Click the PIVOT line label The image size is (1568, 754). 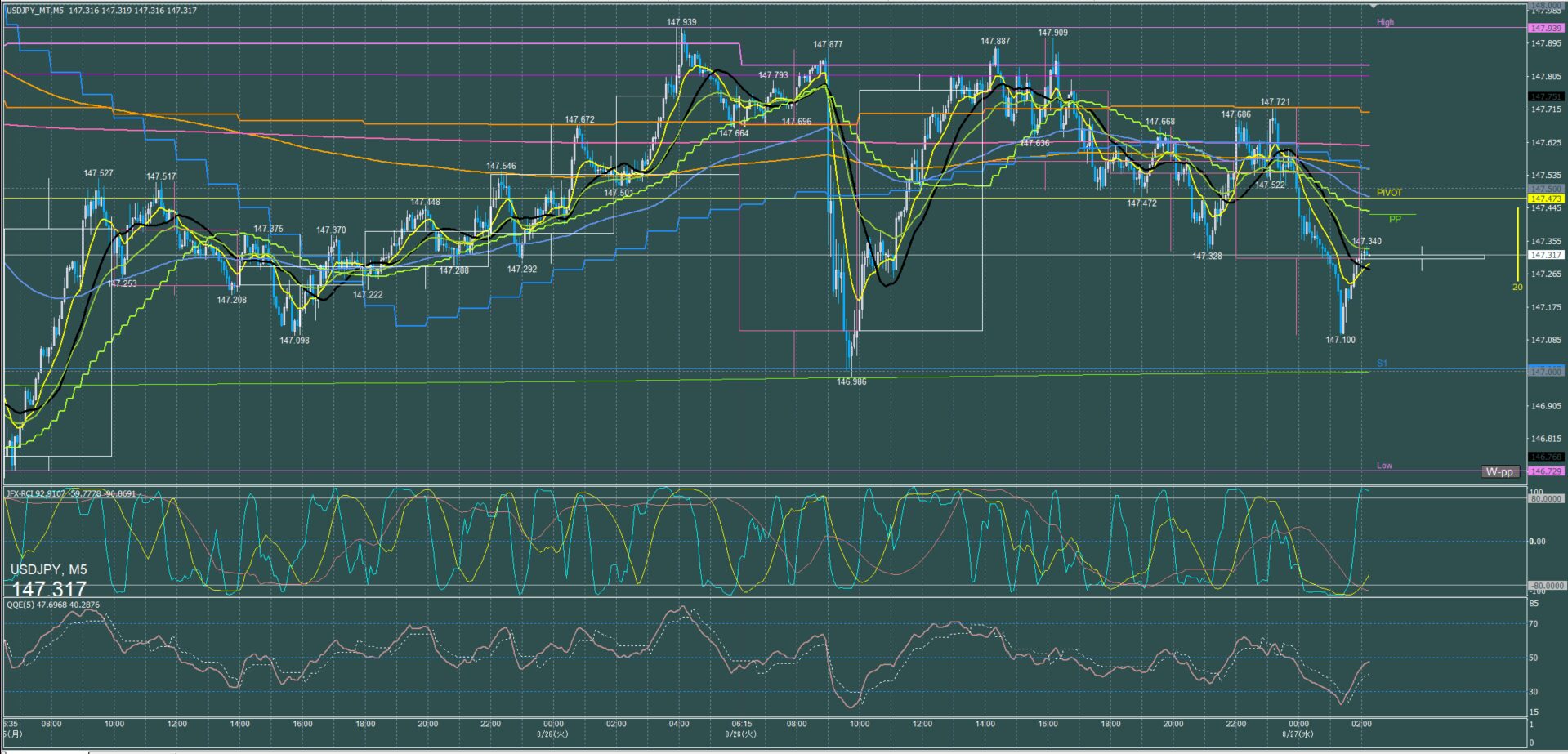1389,193
